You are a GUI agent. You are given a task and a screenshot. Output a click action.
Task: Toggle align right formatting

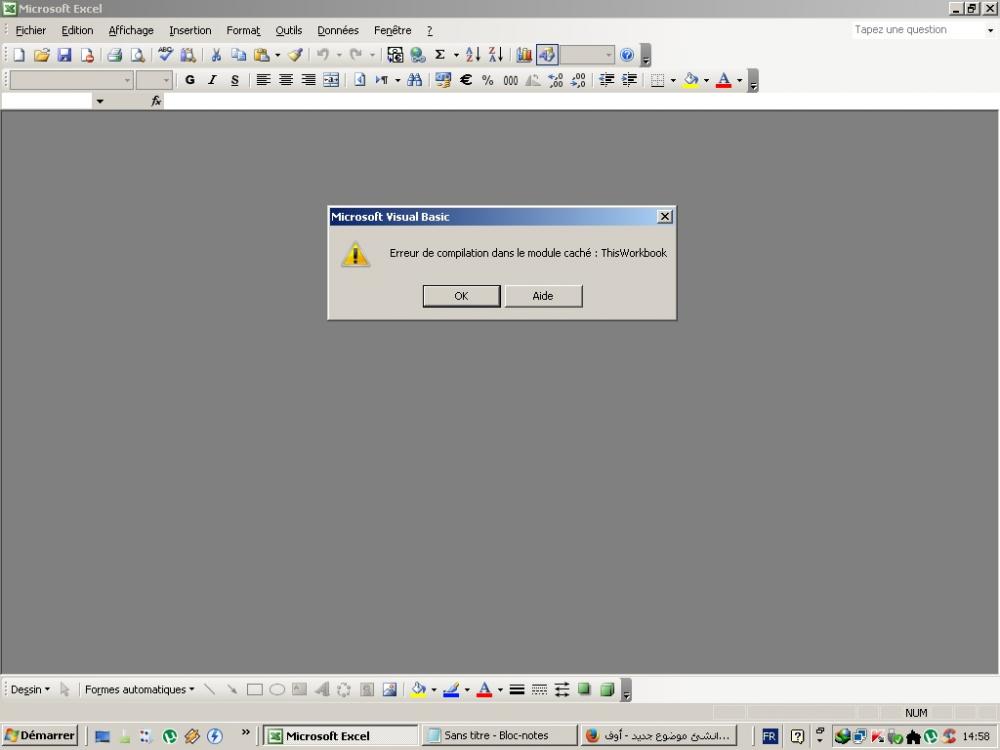308,80
